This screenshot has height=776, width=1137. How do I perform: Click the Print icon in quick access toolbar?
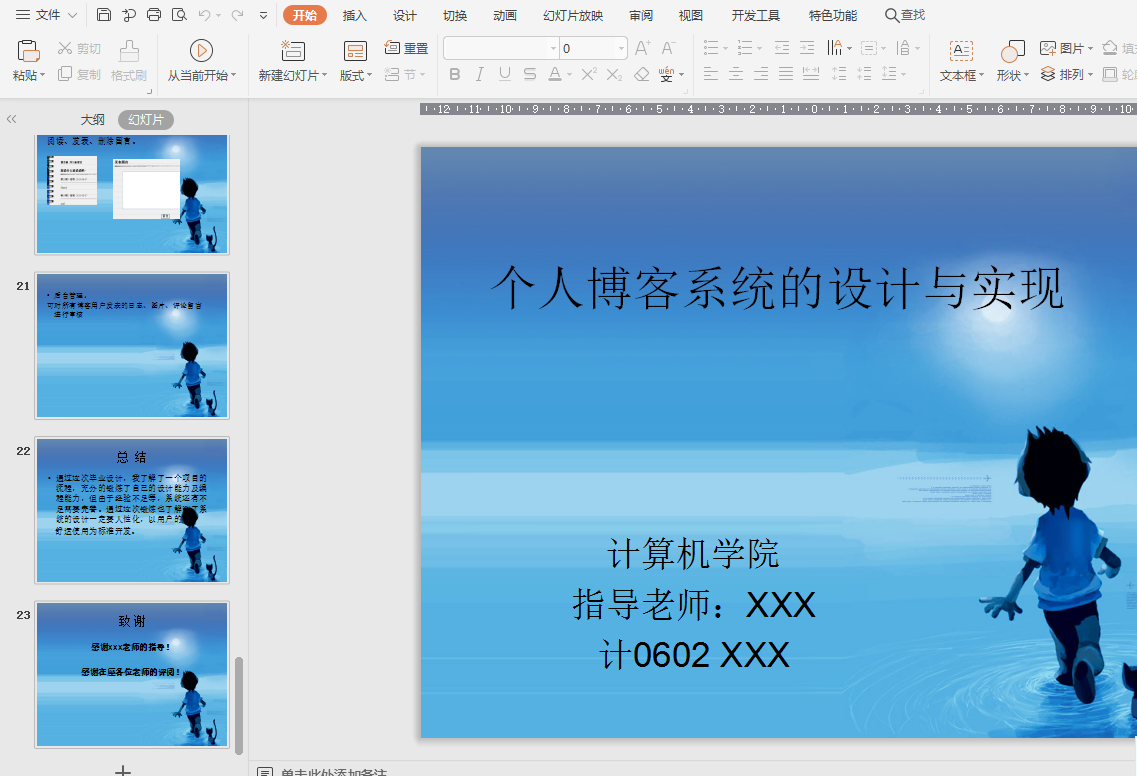(x=154, y=15)
